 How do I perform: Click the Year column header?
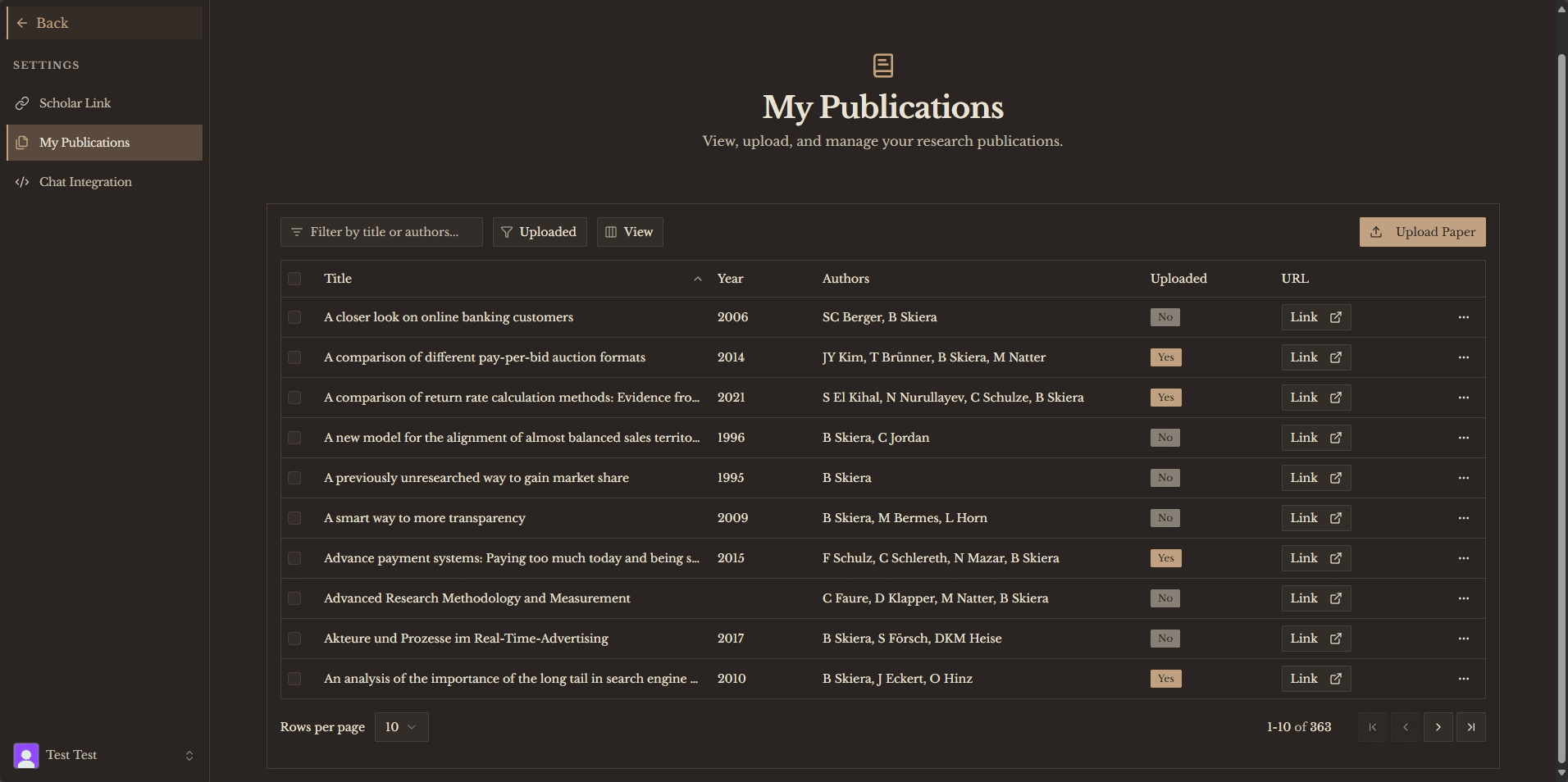click(730, 279)
